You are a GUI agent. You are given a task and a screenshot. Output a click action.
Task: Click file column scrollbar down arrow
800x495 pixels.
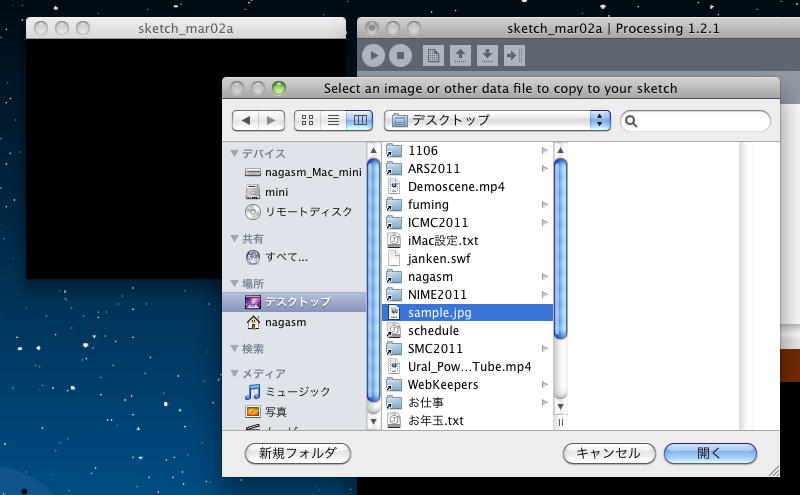(x=560, y=407)
